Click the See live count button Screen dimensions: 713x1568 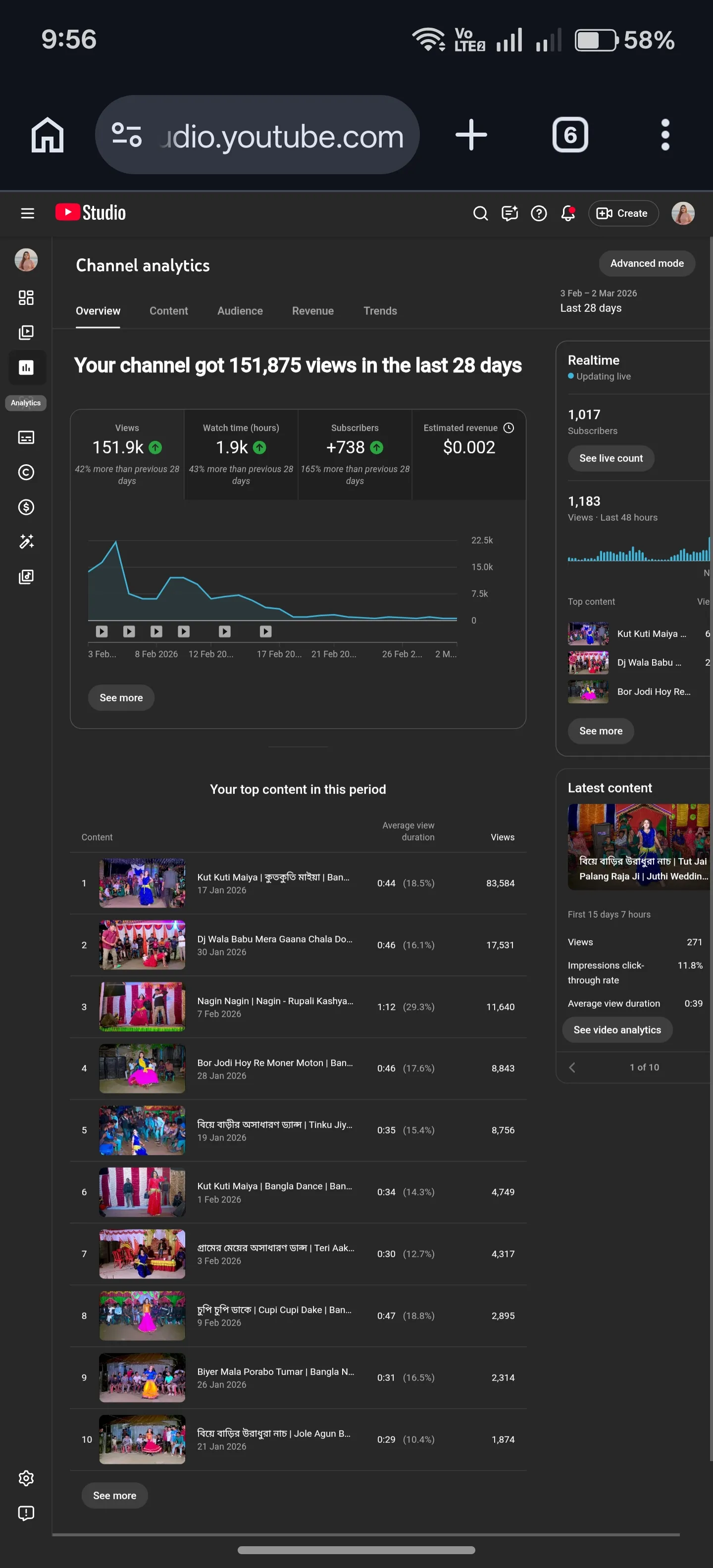coord(611,458)
